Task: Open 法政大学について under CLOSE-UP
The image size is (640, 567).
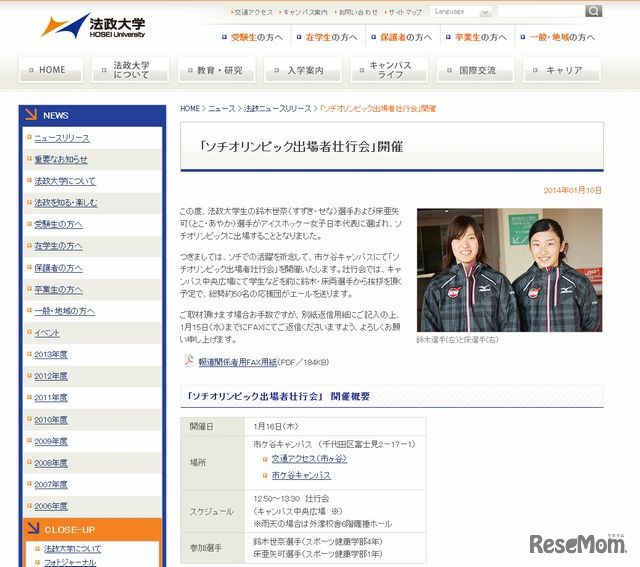Action: tap(73, 549)
